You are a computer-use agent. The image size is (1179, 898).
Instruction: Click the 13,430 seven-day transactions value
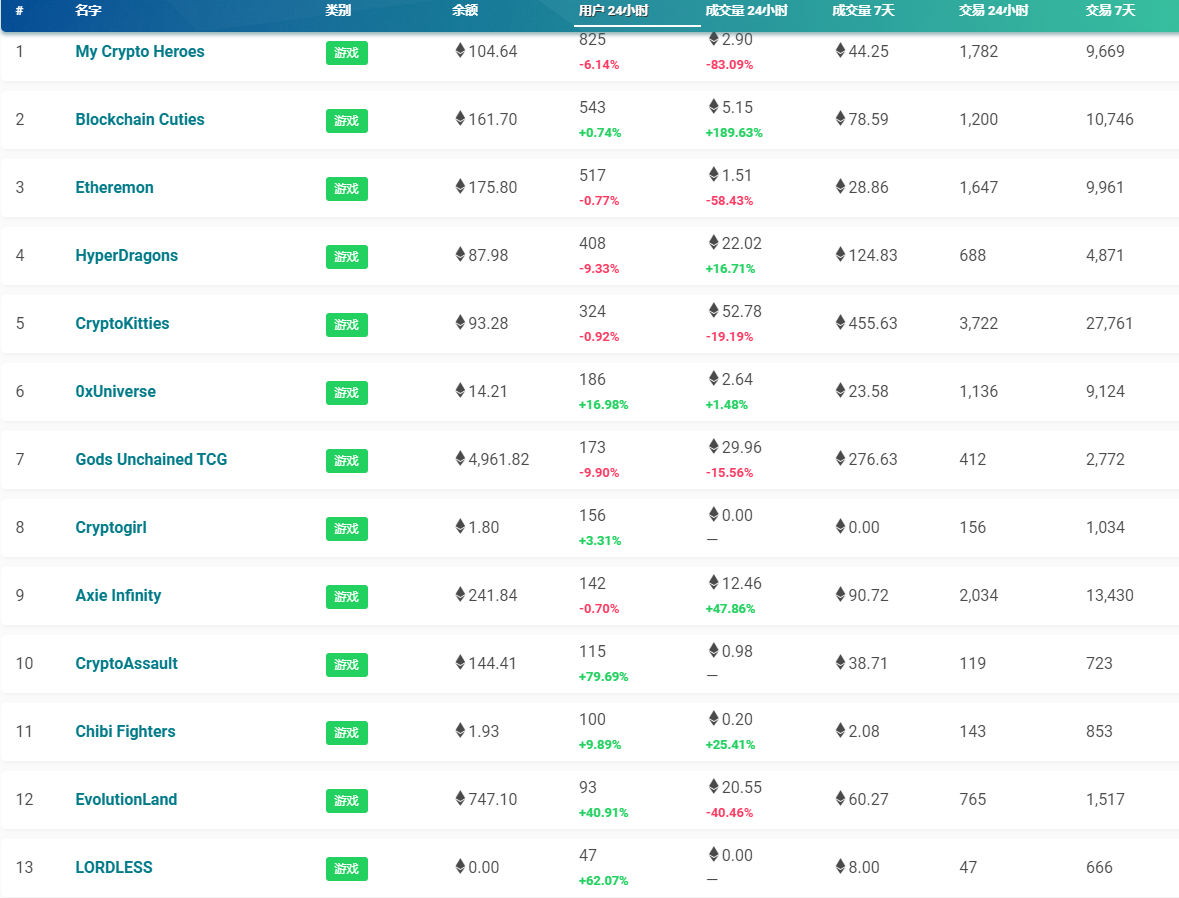(x=1109, y=596)
